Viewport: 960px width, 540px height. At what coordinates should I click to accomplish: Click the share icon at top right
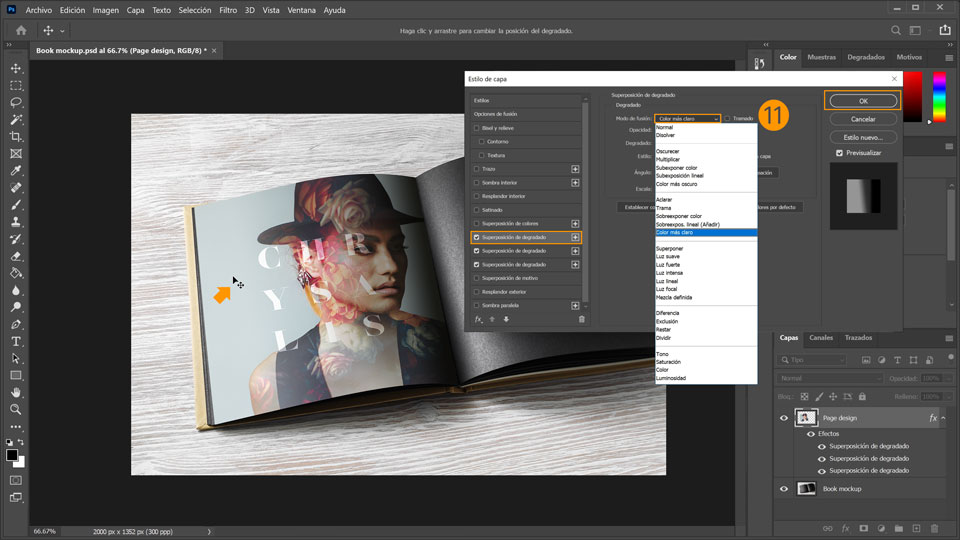945,30
